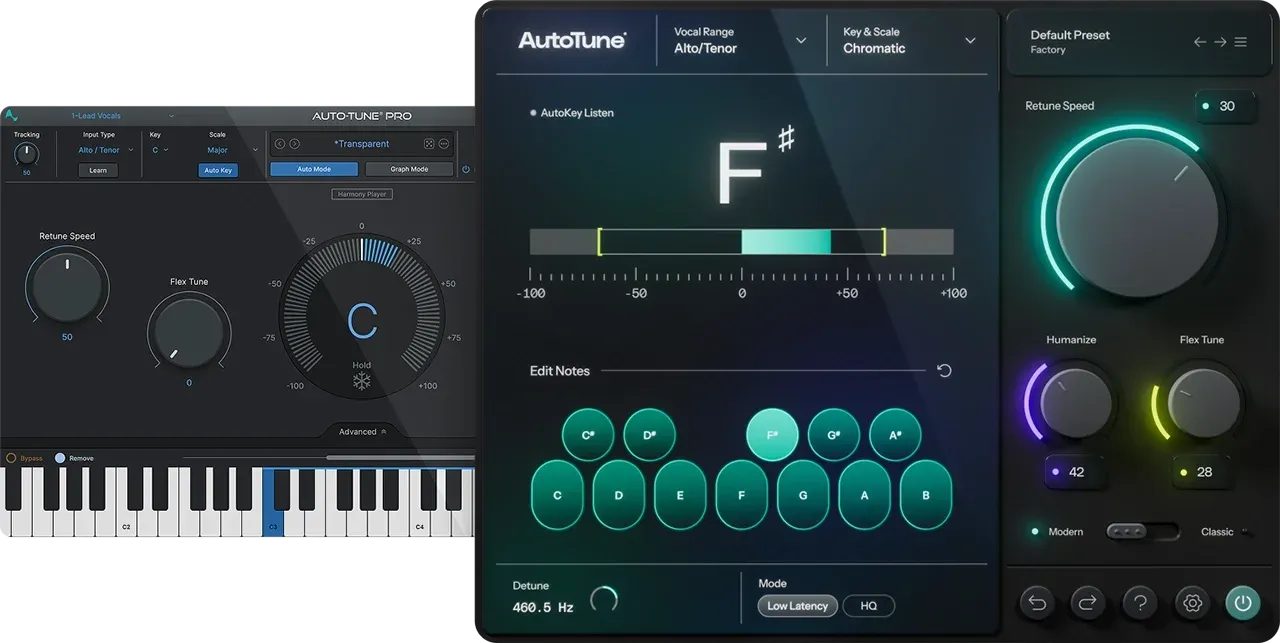Viewport: 1280px width, 643px height.
Task: Go to previous preset with left arrow
Action: coord(1200,42)
